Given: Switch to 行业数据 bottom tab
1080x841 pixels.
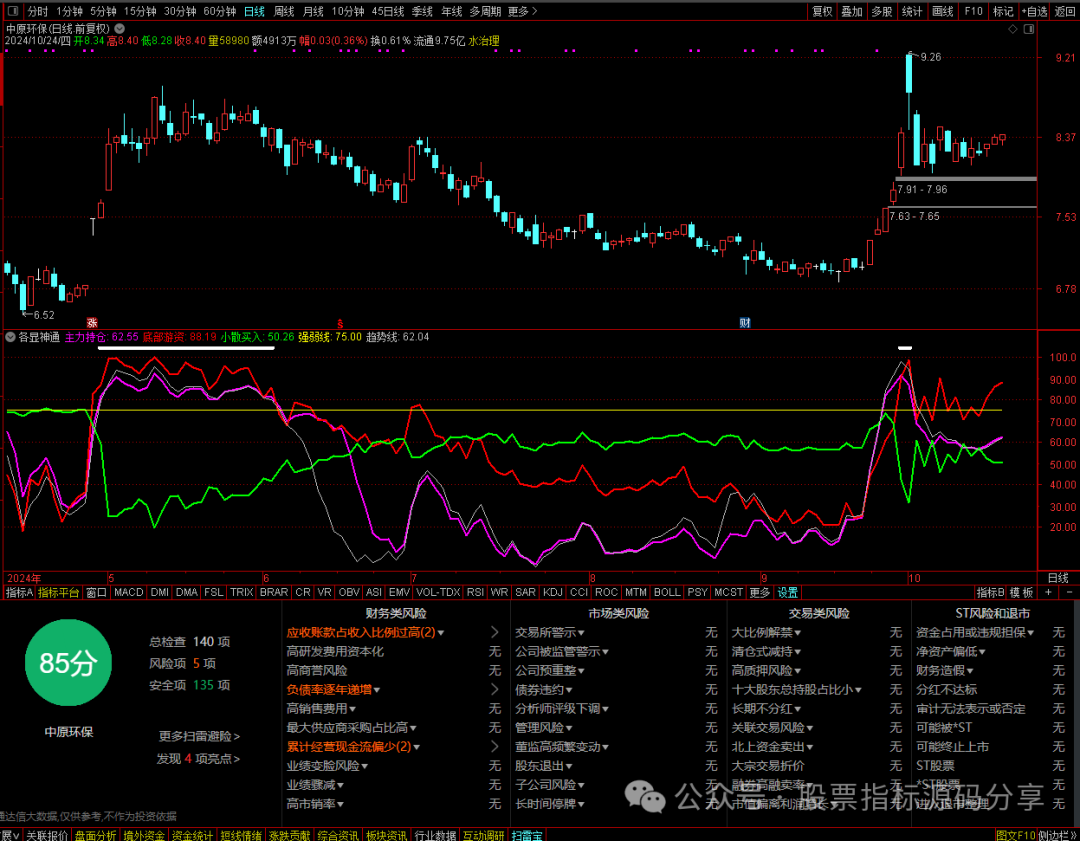Looking at the screenshot, I should 435,835.
